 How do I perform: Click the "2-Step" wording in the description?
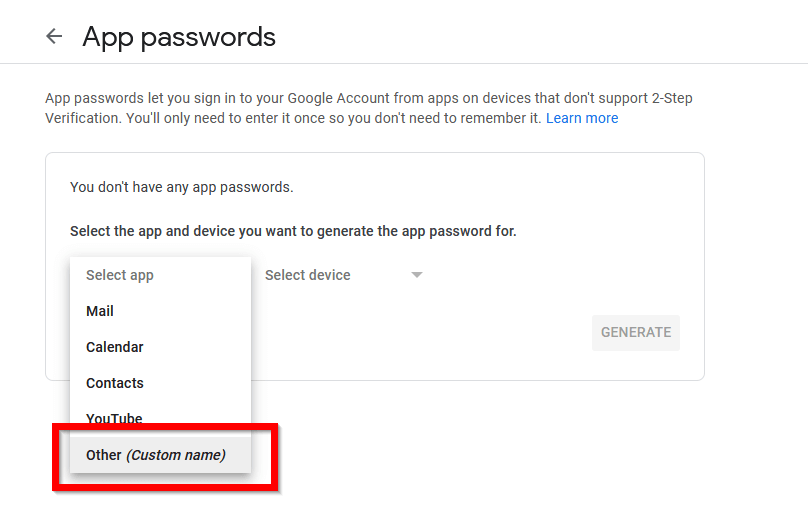pyautogui.click(x=672, y=98)
